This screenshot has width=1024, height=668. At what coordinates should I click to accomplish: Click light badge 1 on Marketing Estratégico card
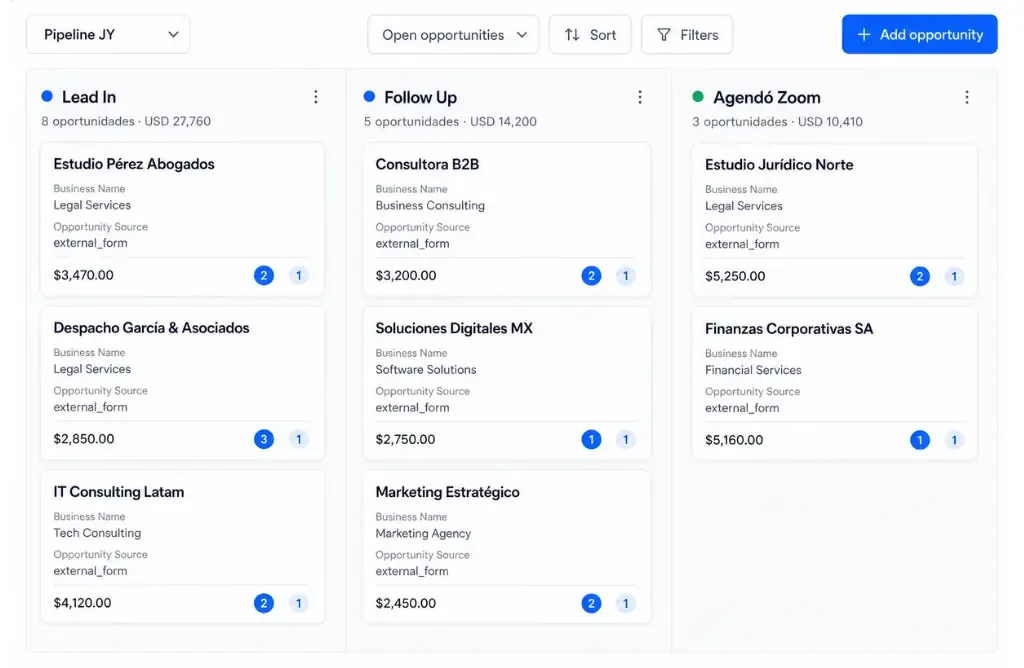(x=626, y=604)
